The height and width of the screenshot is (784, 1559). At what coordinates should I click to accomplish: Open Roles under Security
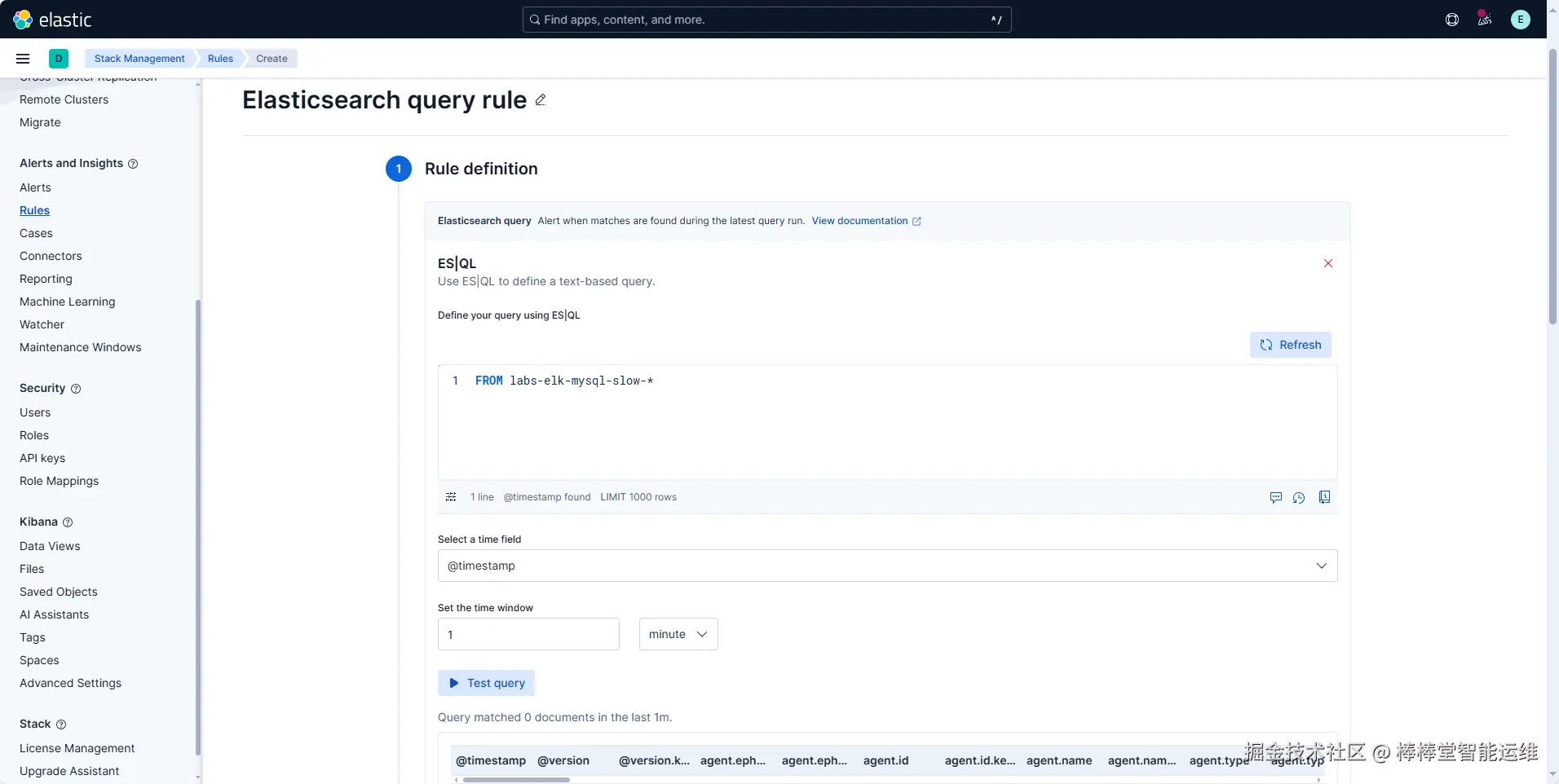coord(34,435)
